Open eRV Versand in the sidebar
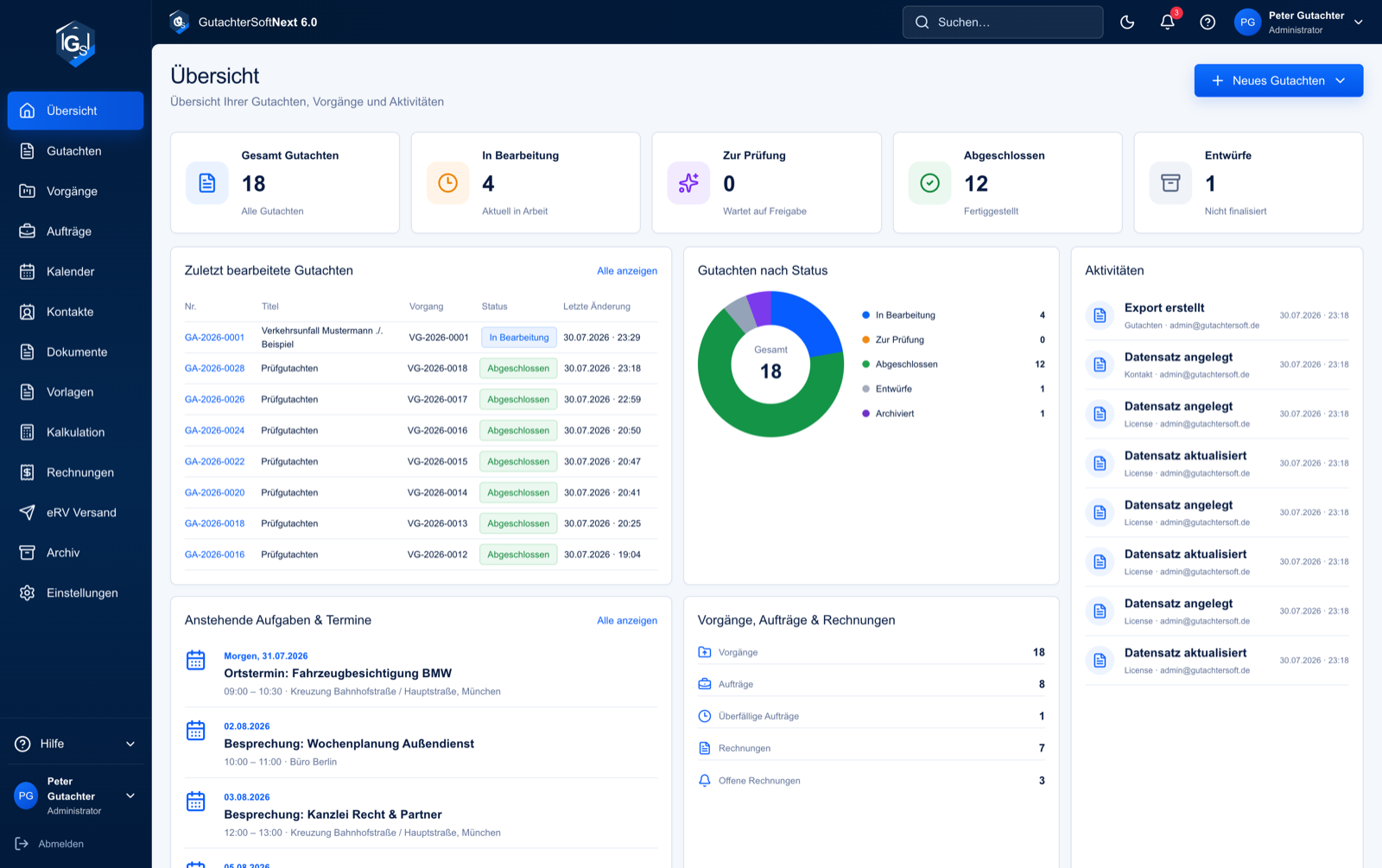This screenshot has width=1382, height=868. tap(75, 512)
